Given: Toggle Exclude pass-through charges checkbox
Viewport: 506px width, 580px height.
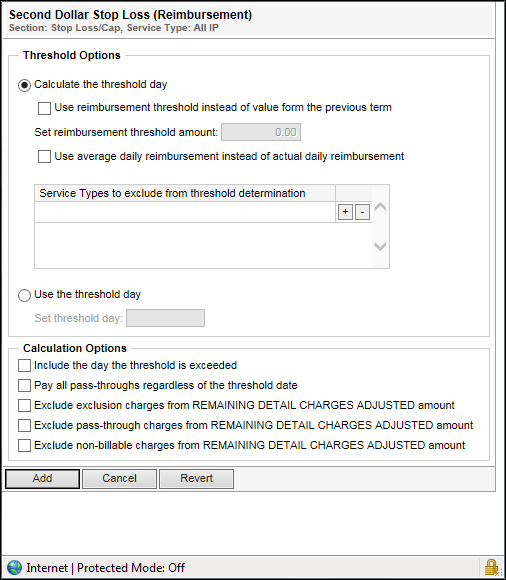Looking at the screenshot, I should 24,425.
